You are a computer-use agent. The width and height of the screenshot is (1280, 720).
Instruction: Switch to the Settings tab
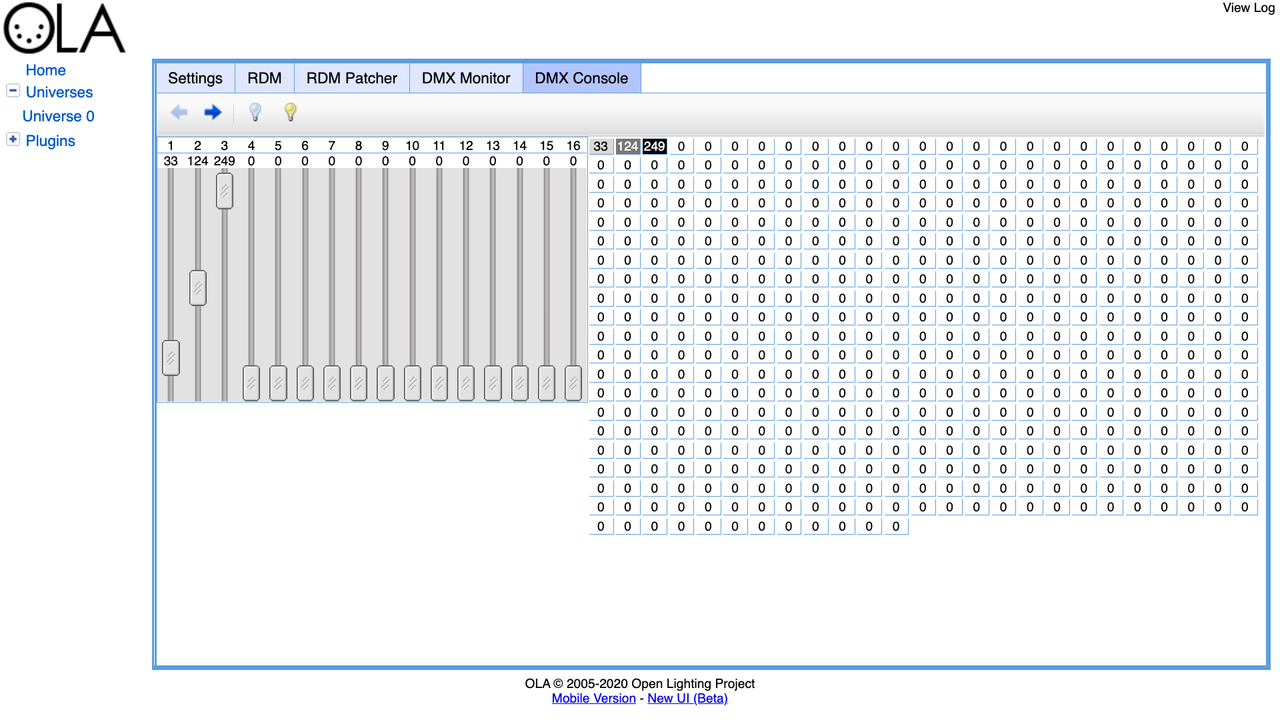pyautogui.click(x=195, y=78)
